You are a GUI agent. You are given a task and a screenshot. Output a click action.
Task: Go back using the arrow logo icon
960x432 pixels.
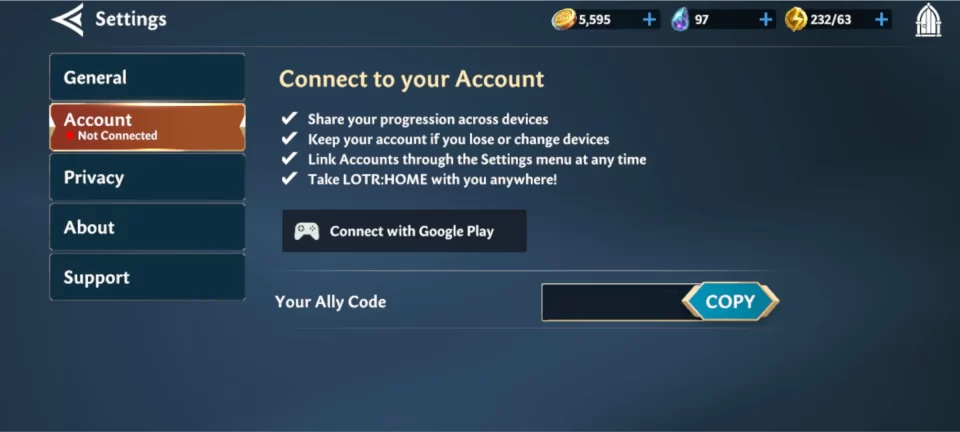click(67, 20)
